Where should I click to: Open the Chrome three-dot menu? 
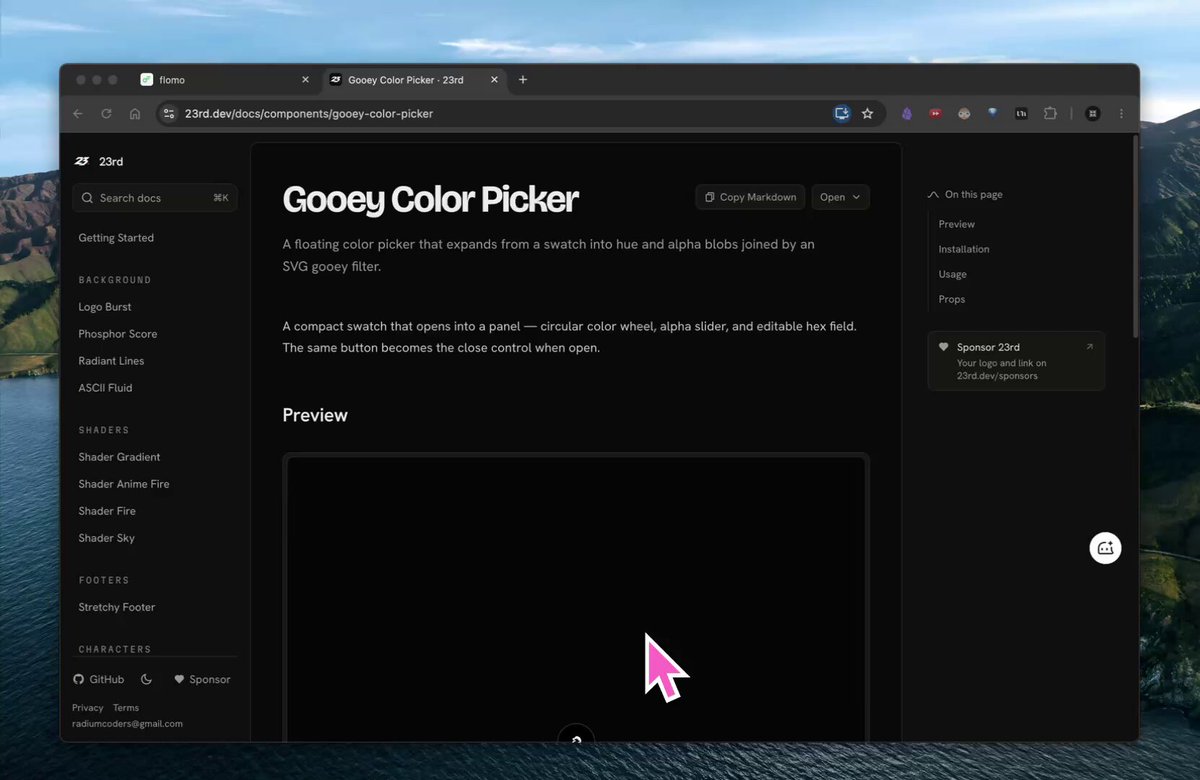pyautogui.click(x=1121, y=114)
